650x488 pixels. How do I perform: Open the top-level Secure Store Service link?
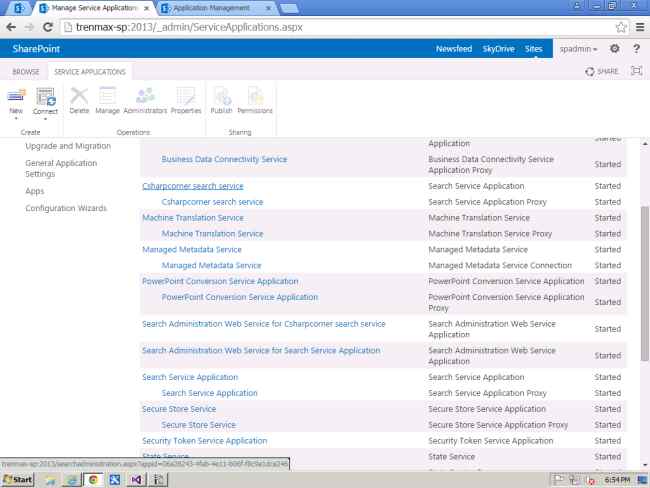(x=179, y=409)
